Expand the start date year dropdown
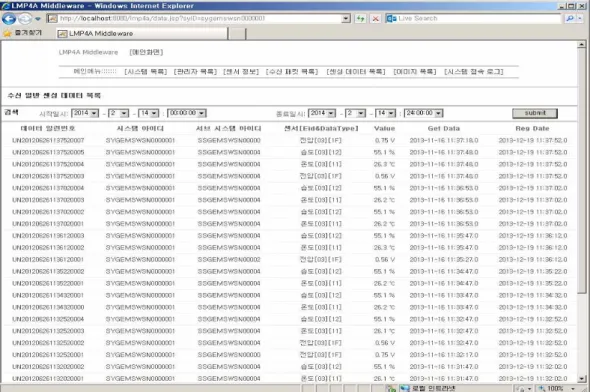The width and height of the screenshot is (590, 392). click(94, 113)
